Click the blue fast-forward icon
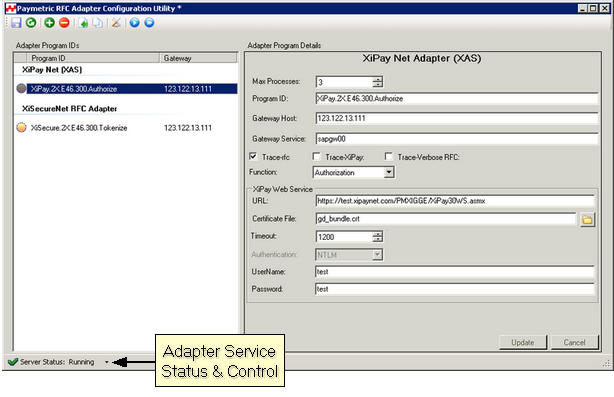The height and width of the screenshot is (397, 614). 149,23
